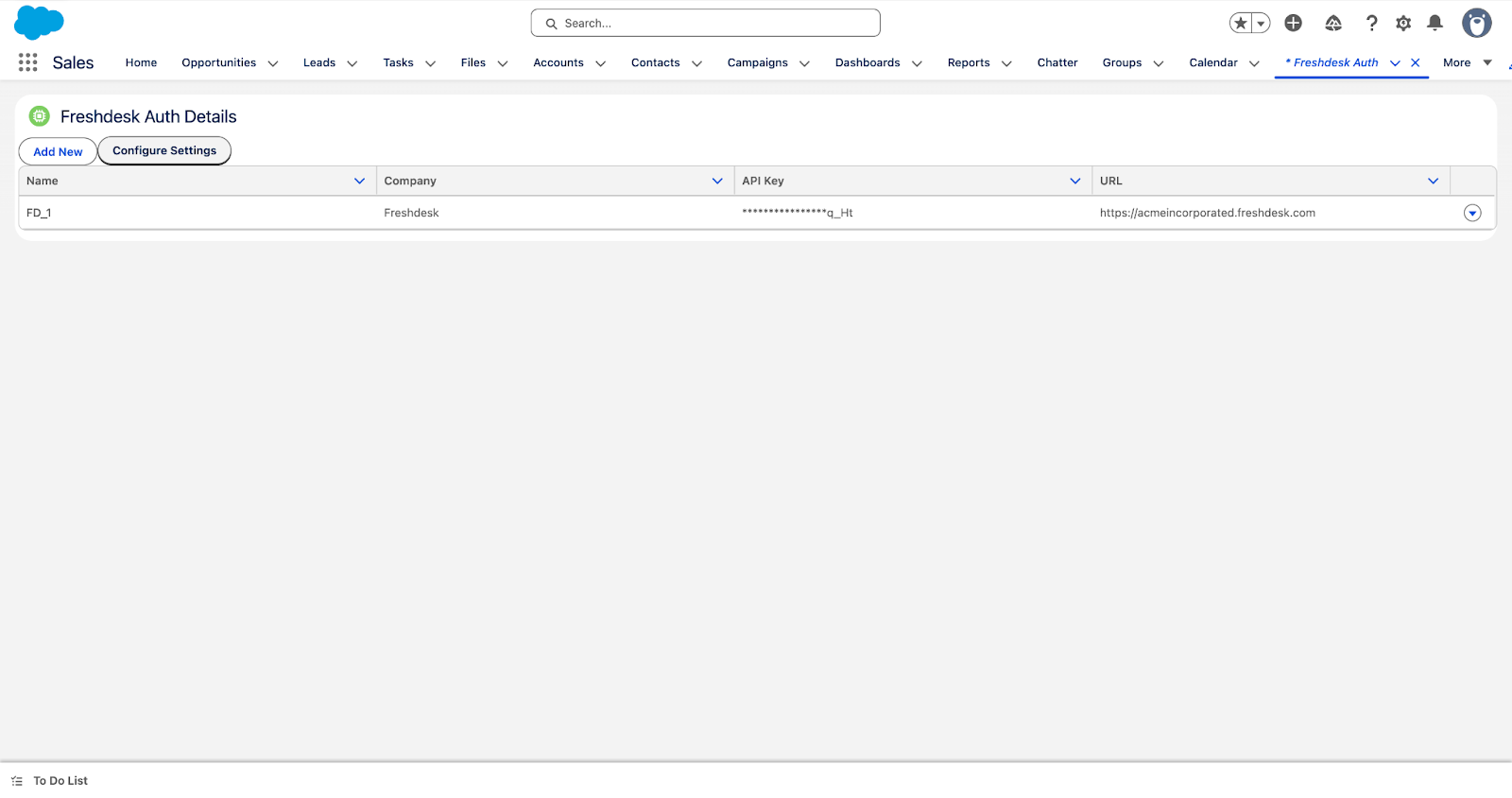Expand the Leads tab chevron
1512x798 pixels.
click(x=352, y=63)
